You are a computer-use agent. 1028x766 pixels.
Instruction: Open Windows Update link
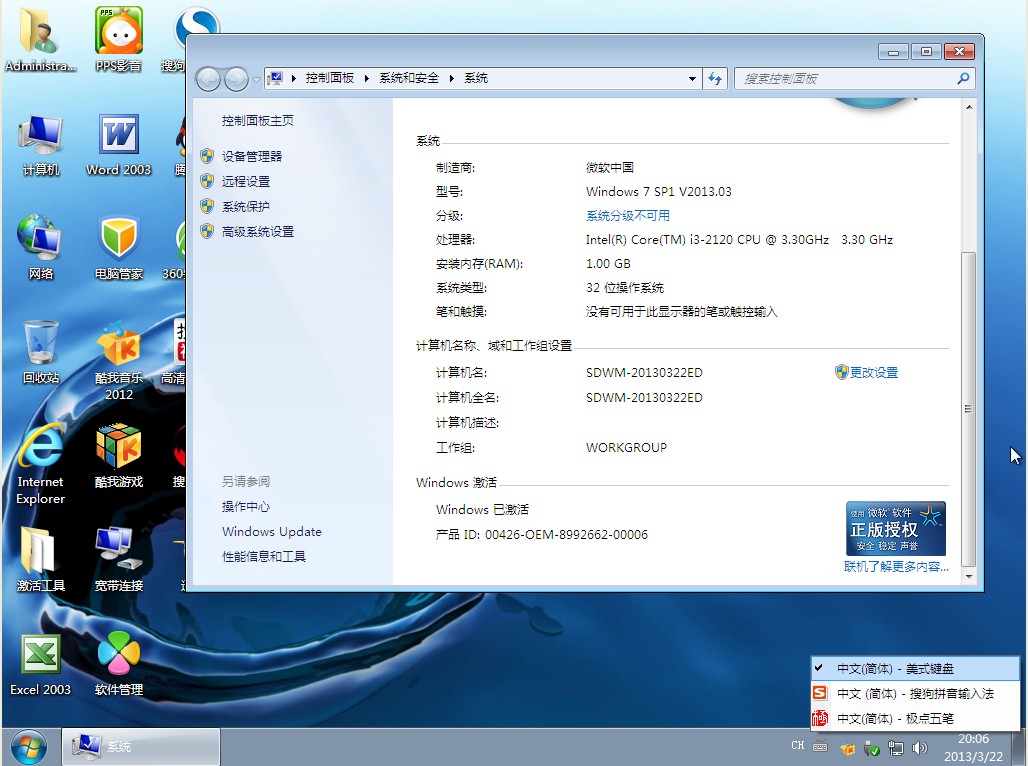click(x=272, y=531)
